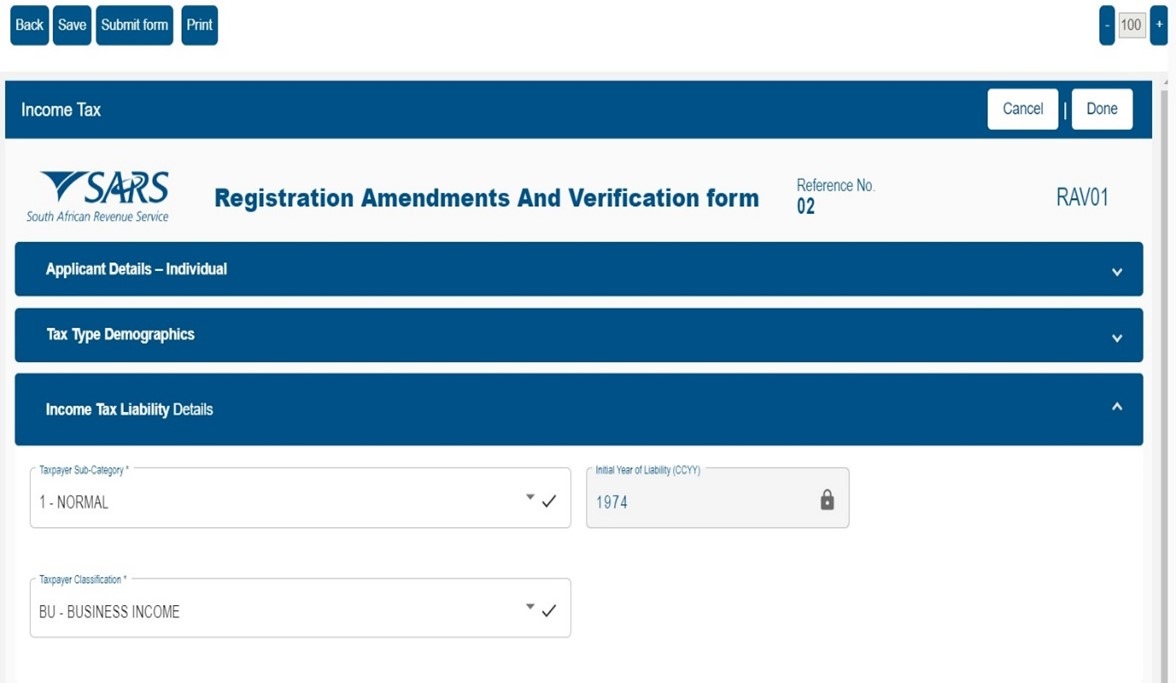Expand the Applicant Details – Individual section

coord(1117,271)
